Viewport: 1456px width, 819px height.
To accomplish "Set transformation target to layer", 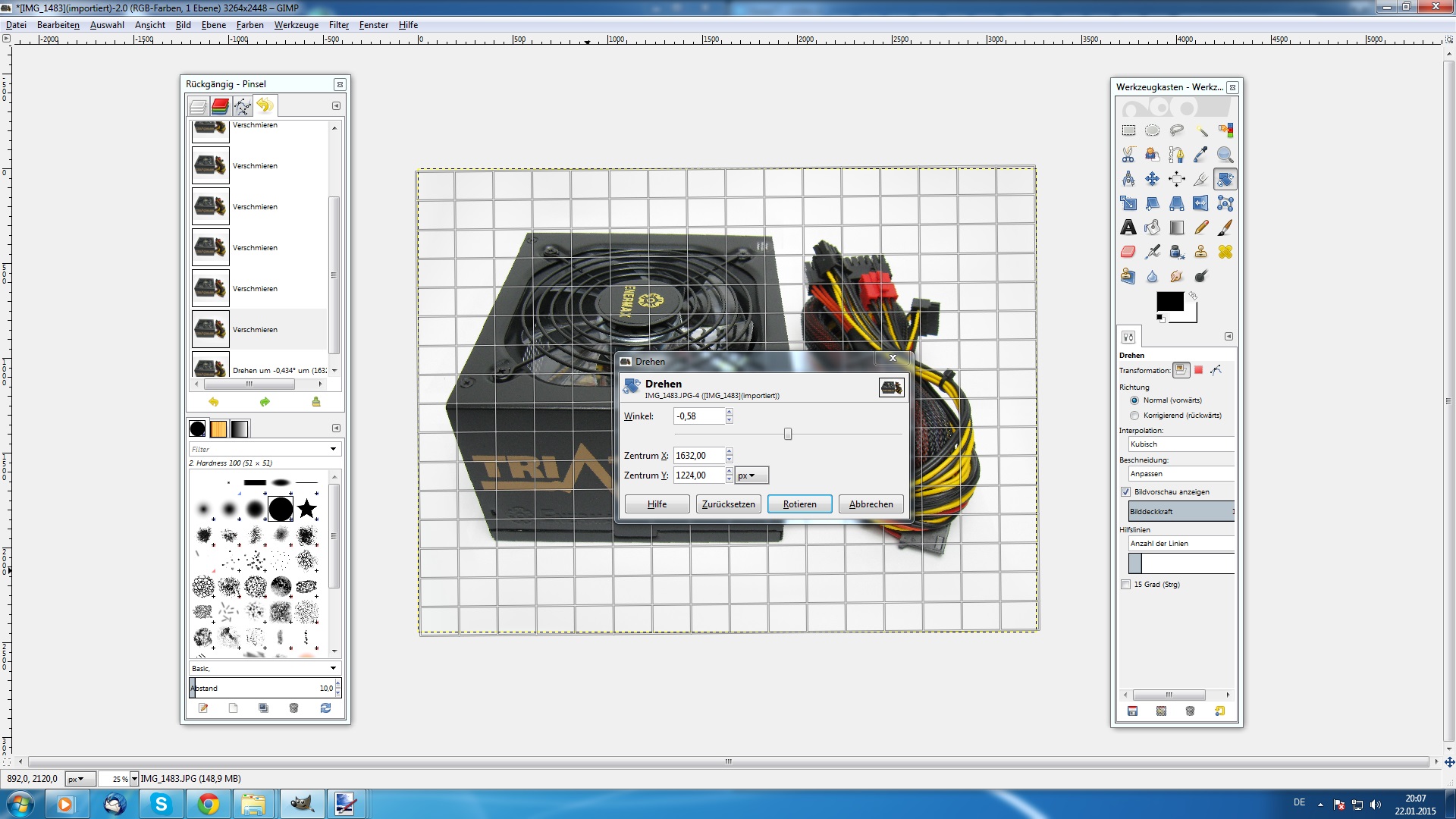I will (x=1181, y=370).
